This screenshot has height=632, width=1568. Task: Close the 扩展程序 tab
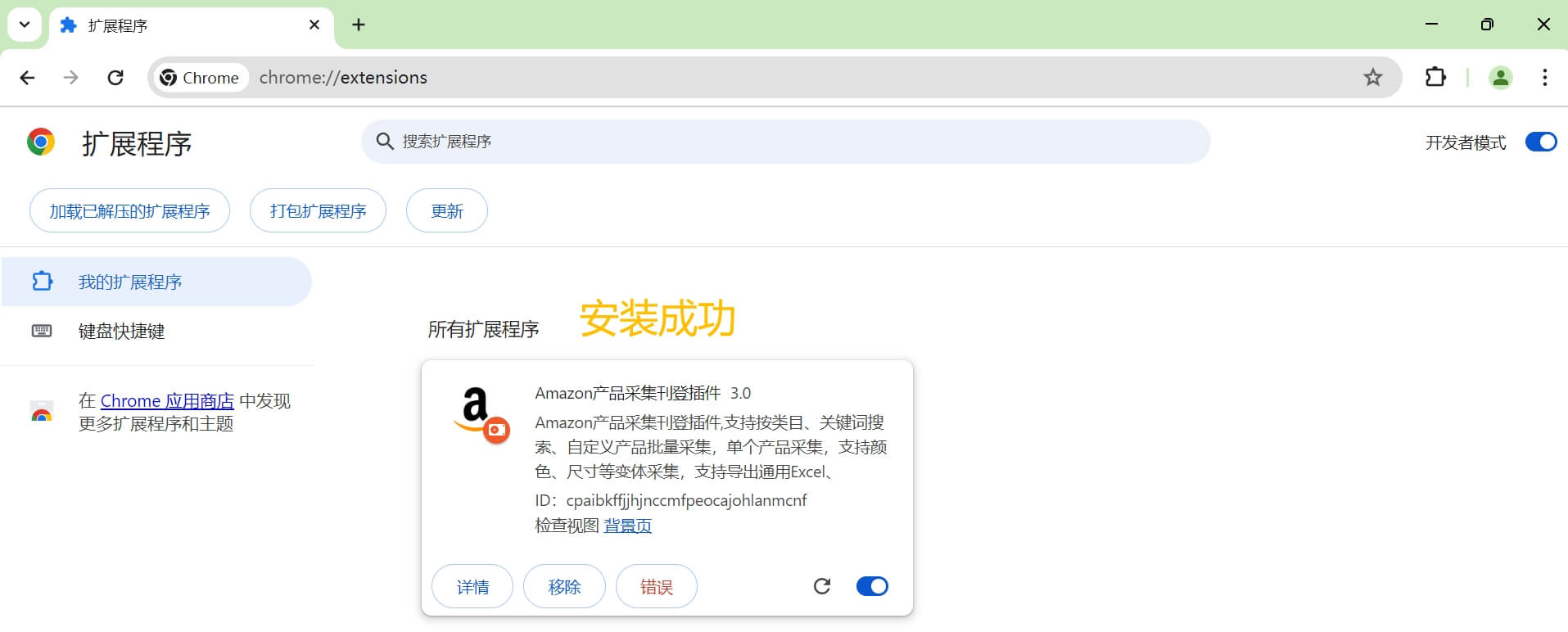click(x=314, y=25)
